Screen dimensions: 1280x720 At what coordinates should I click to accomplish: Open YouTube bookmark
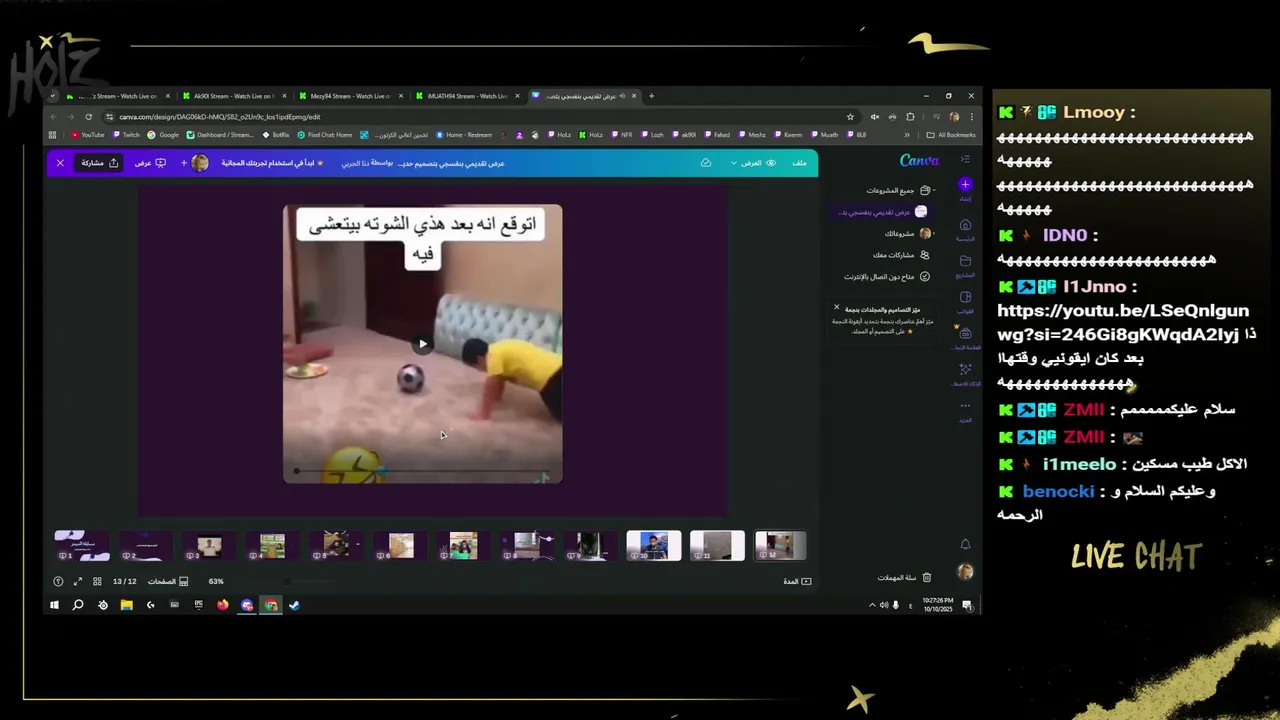tap(88, 134)
